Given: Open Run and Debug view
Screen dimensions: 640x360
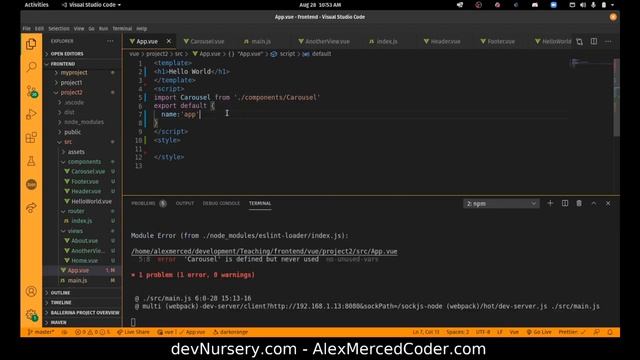Looking at the screenshot, I should 31,114.
